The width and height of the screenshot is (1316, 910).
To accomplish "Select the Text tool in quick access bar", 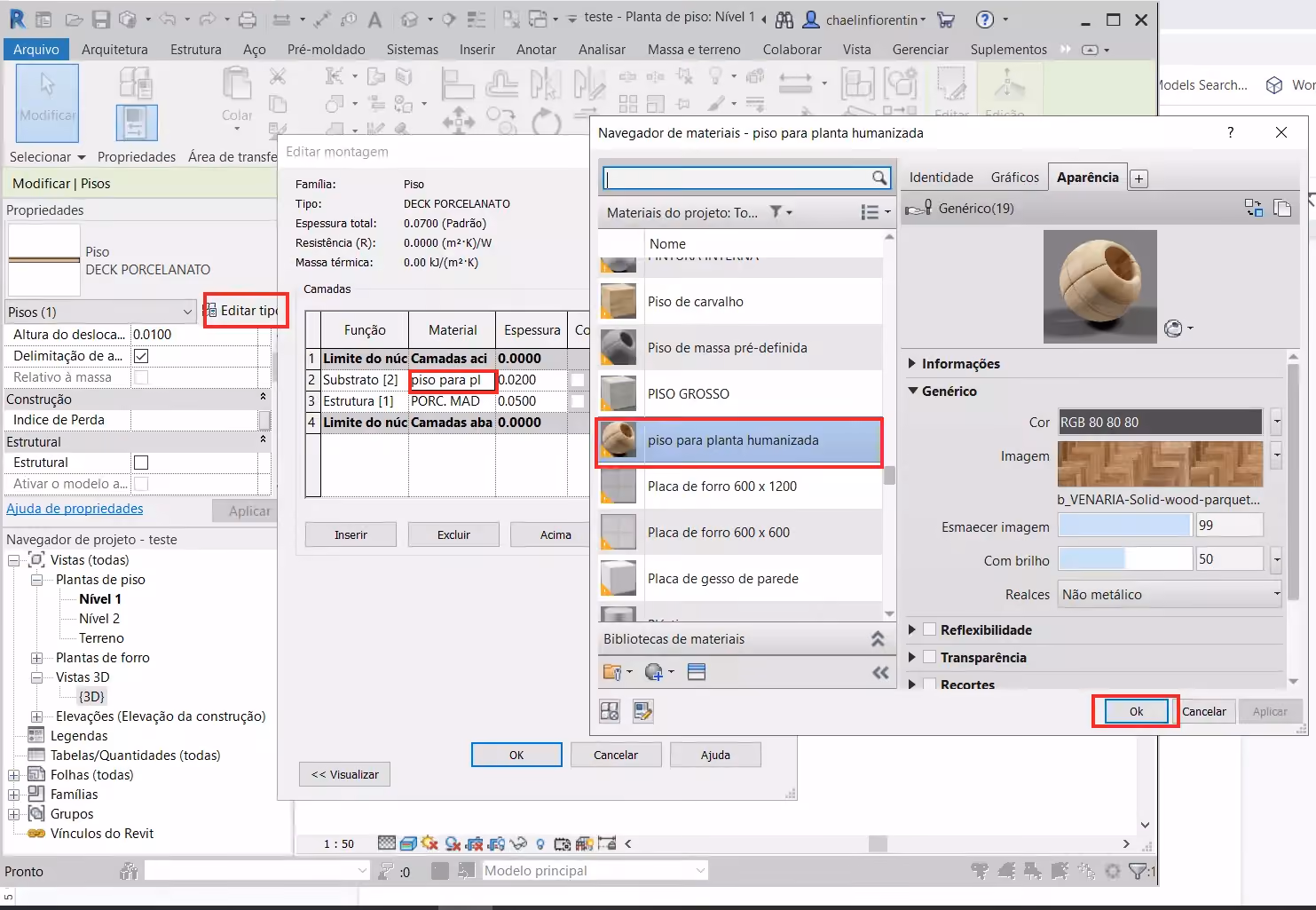I will (374, 19).
